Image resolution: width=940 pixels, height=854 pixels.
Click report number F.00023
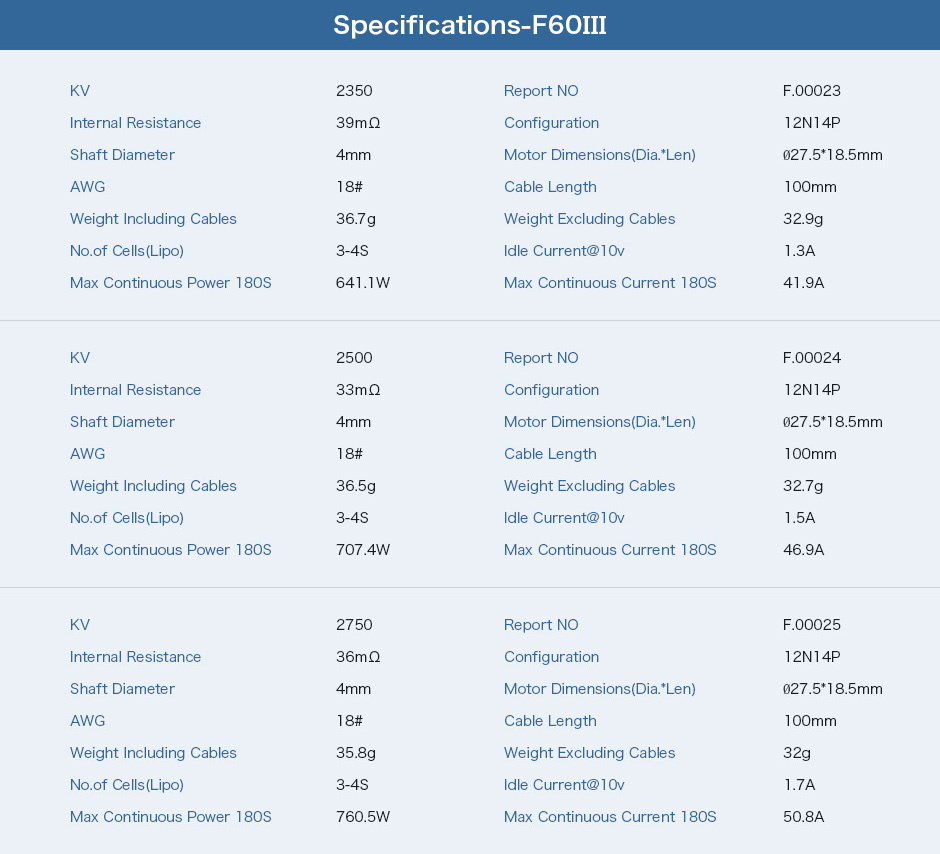tap(812, 91)
